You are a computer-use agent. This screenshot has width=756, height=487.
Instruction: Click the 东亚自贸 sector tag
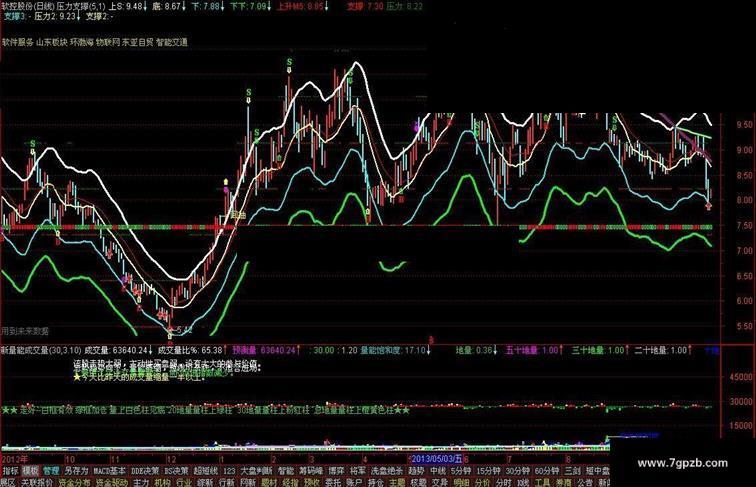[x=138, y=42]
